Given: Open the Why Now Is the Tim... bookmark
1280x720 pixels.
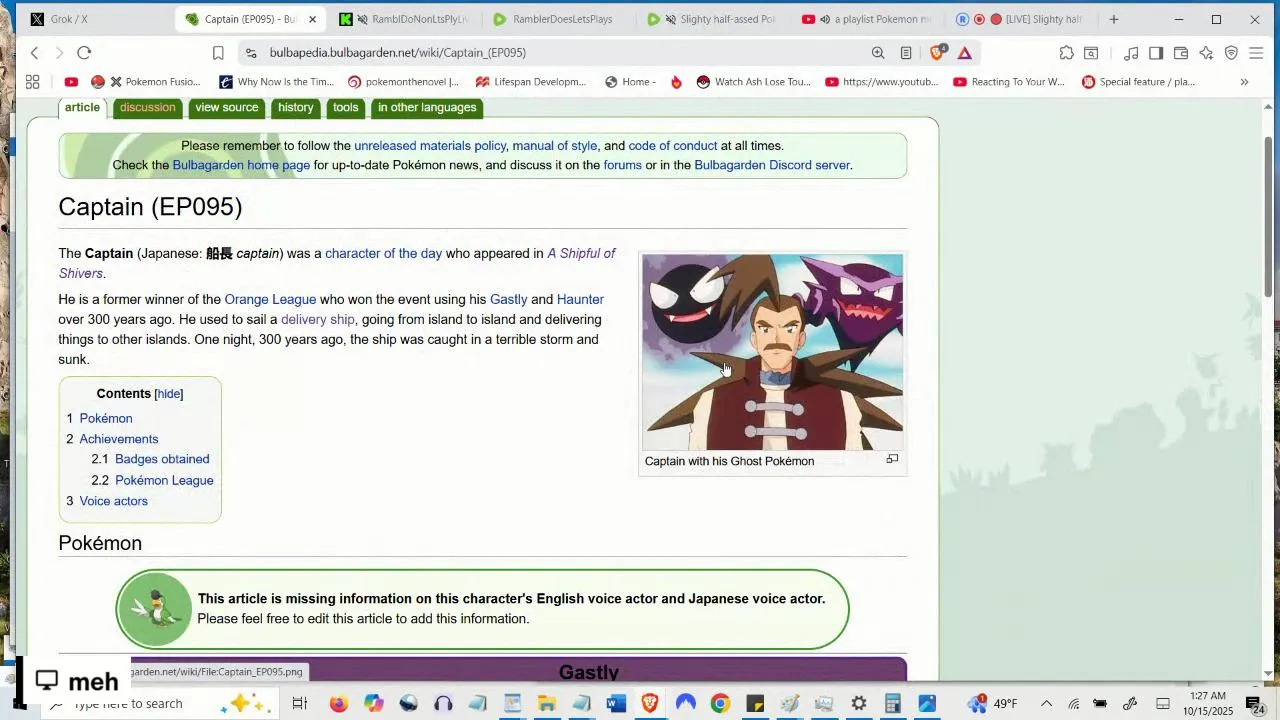Looking at the screenshot, I should pos(277,82).
